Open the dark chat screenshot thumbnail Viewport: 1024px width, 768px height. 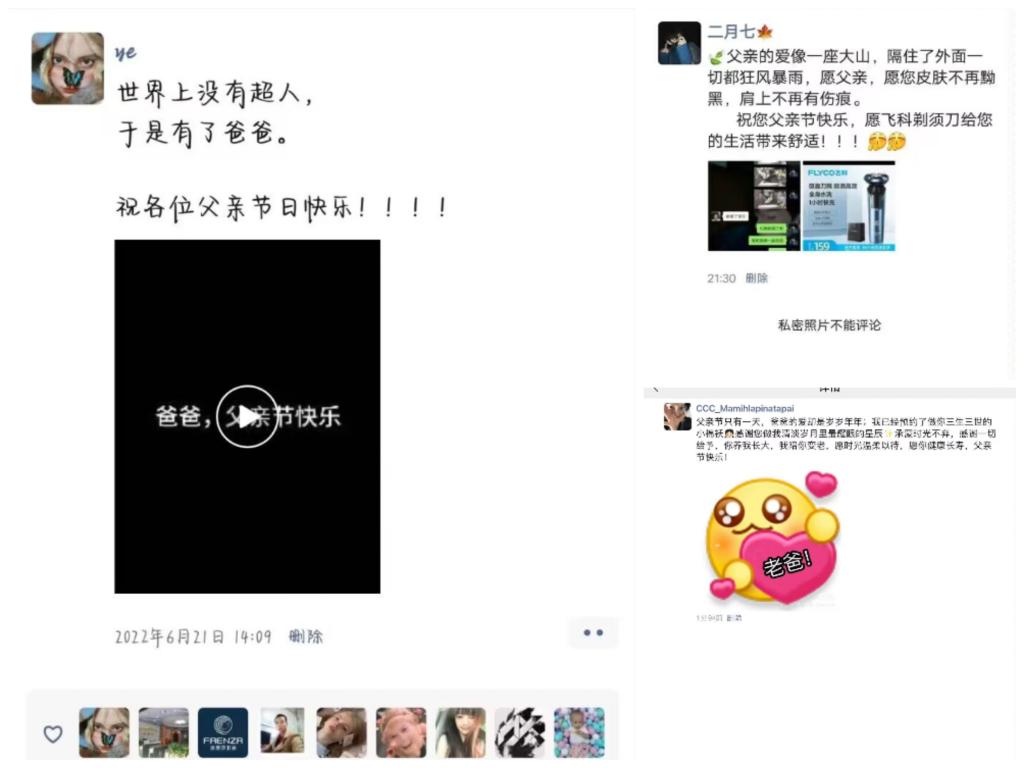[x=754, y=206]
